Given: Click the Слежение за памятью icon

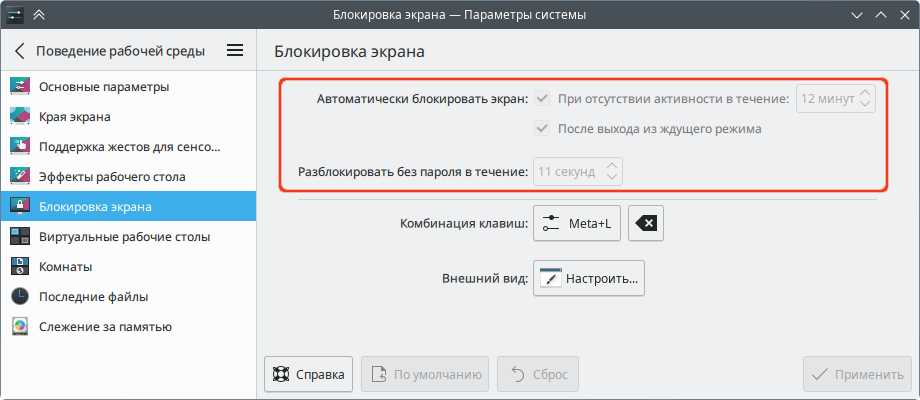Looking at the screenshot, I should [x=20, y=327].
